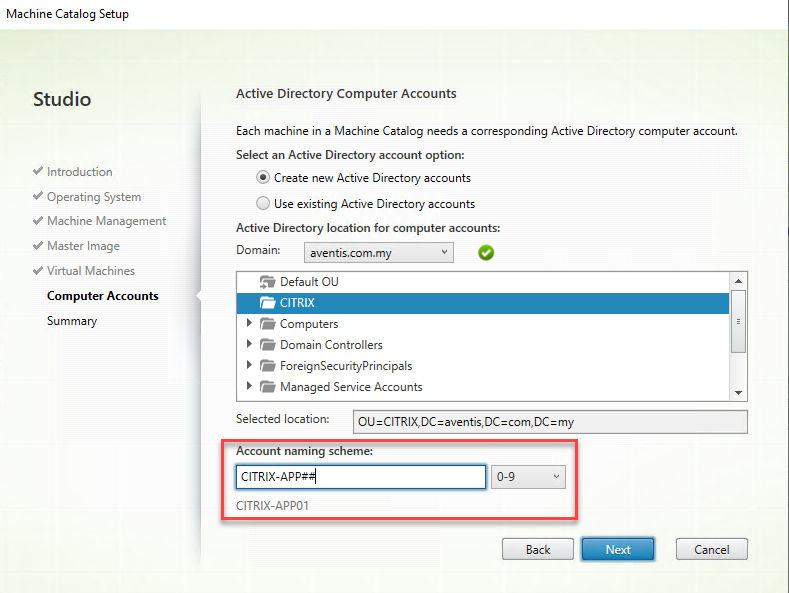Click the Back button
Viewport: 789px width, 593px height.
[x=537, y=549]
